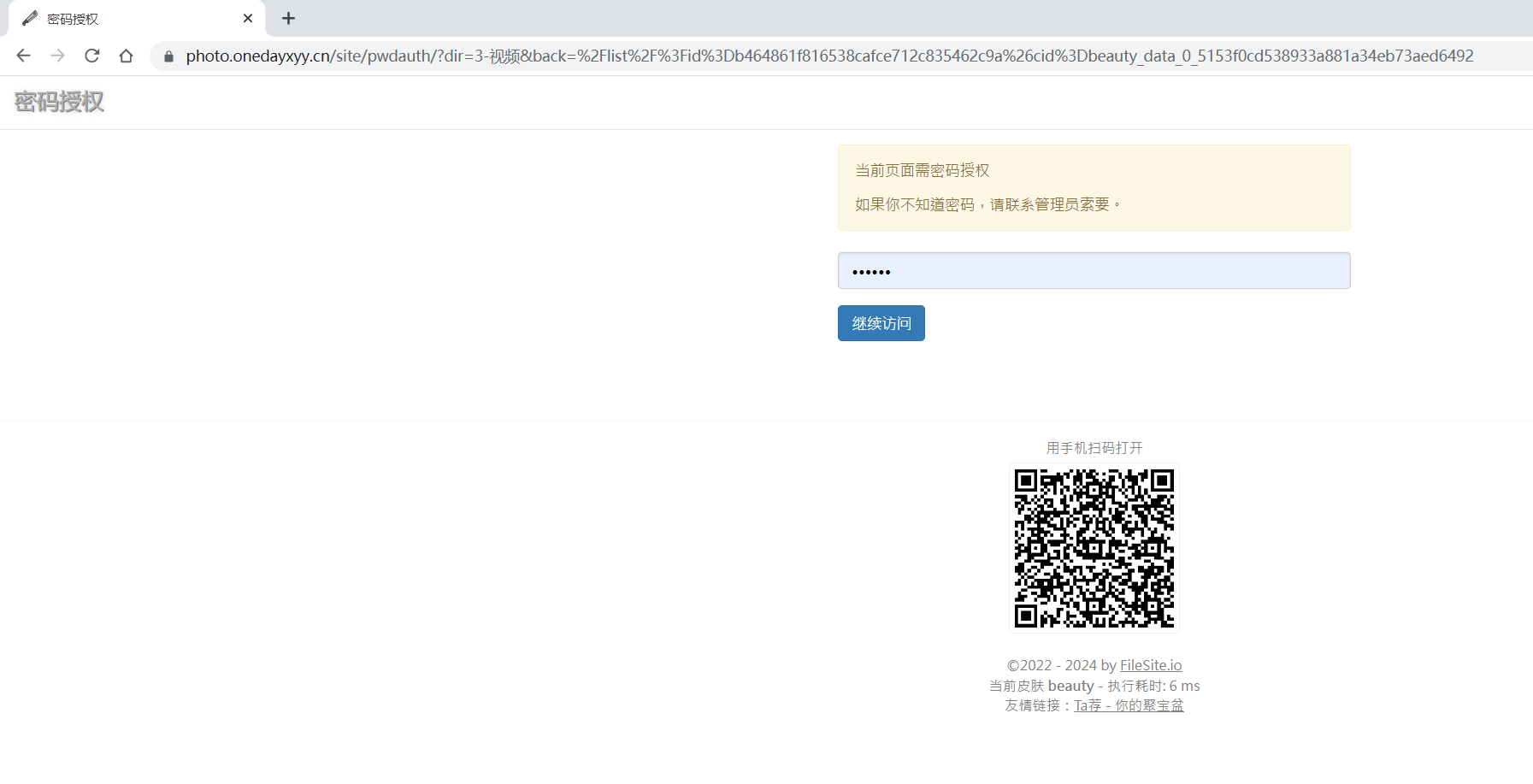Open the browser home page icon

126,56
